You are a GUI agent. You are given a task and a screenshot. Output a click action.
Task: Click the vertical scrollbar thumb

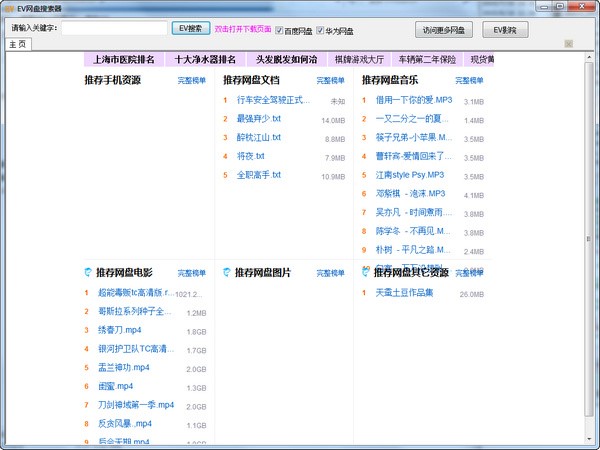589,239
